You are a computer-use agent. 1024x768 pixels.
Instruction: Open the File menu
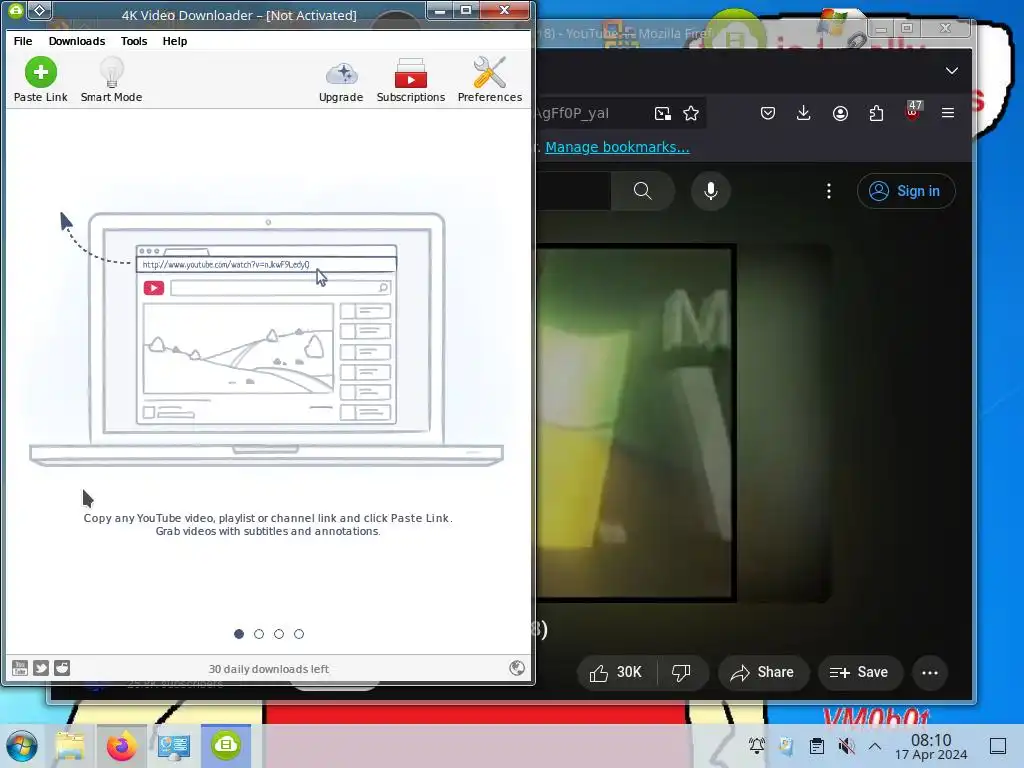click(23, 40)
